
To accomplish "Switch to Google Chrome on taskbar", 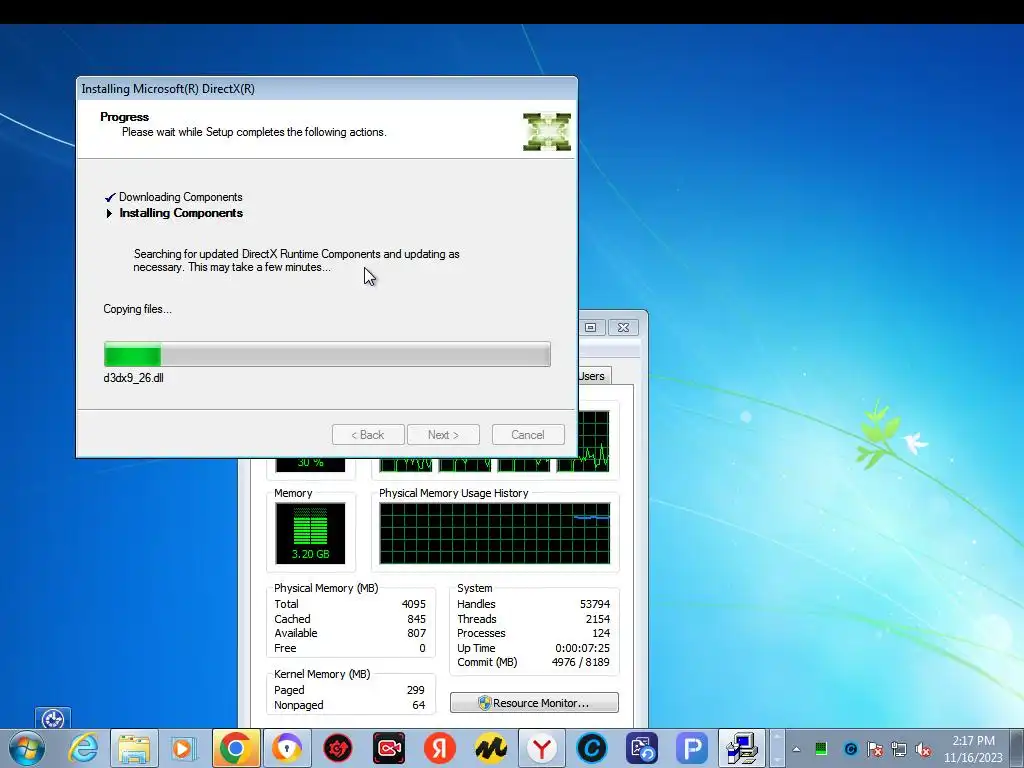I will pyautogui.click(x=235, y=748).
